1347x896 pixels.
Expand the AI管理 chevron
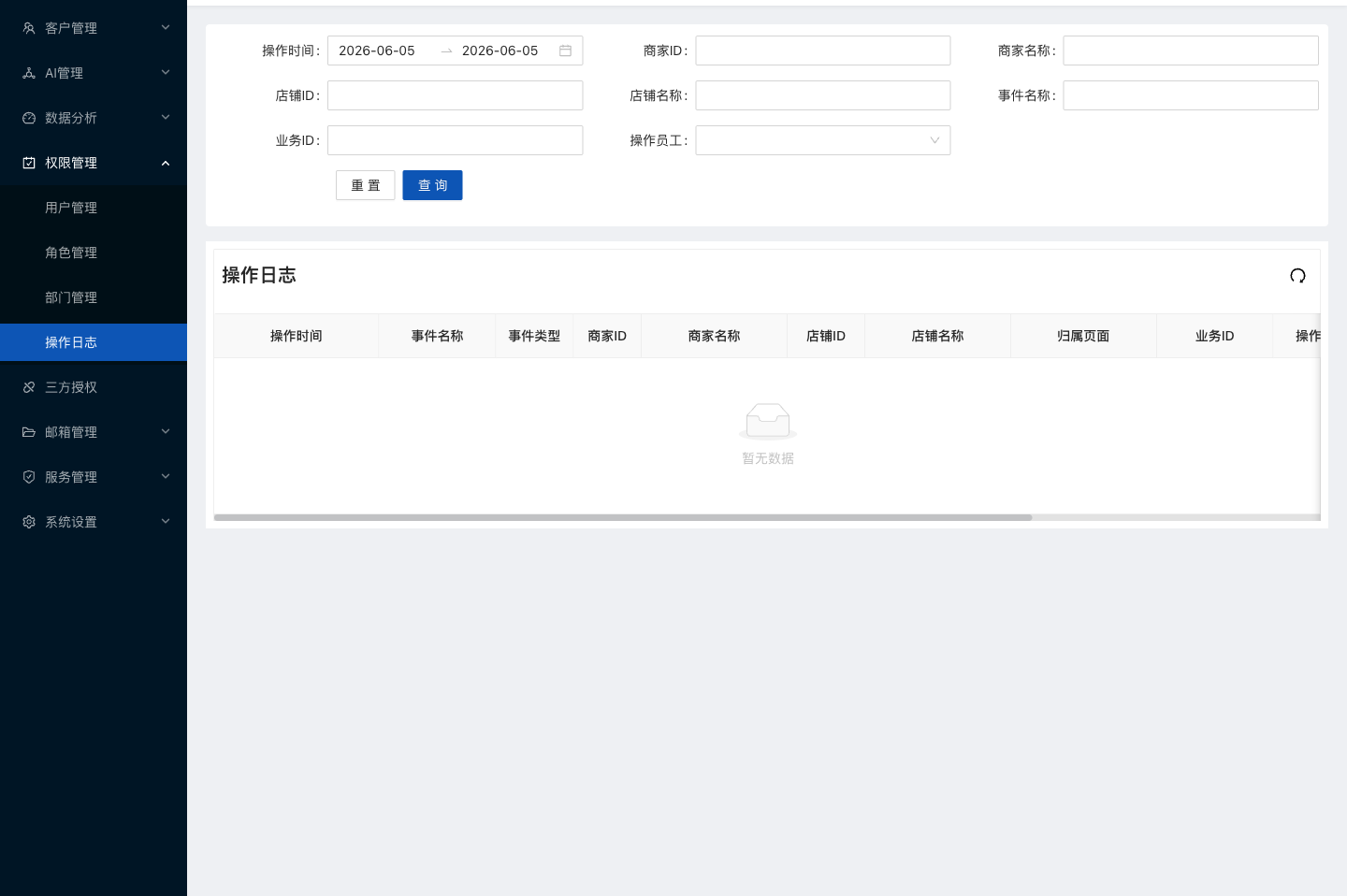[x=166, y=73]
